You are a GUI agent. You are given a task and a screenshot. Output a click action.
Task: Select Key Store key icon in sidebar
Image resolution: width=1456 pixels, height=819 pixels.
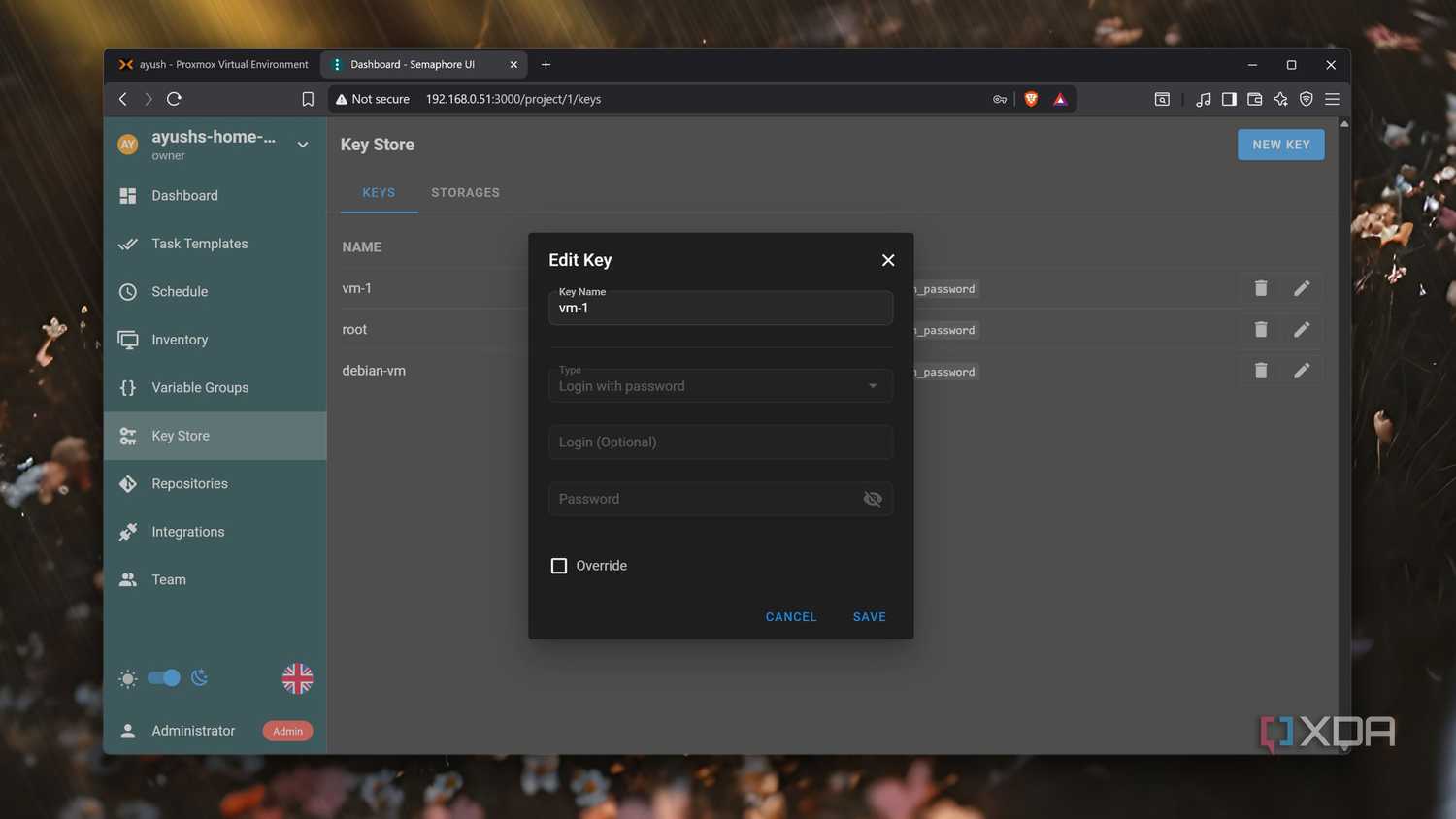point(128,436)
